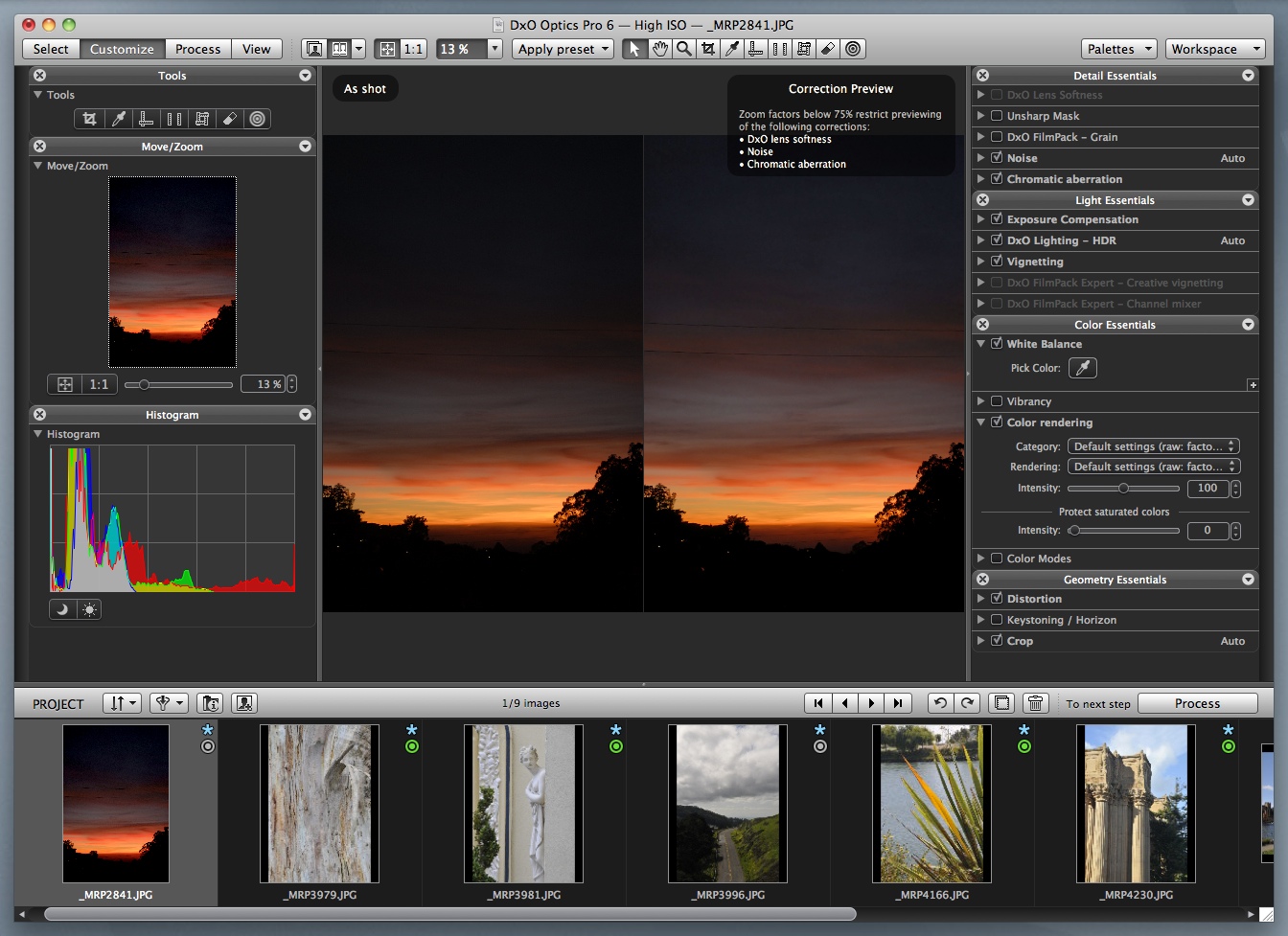Open the Rendering dropdown in Color rendering
The width and height of the screenshot is (1288, 936).
[1153, 467]
